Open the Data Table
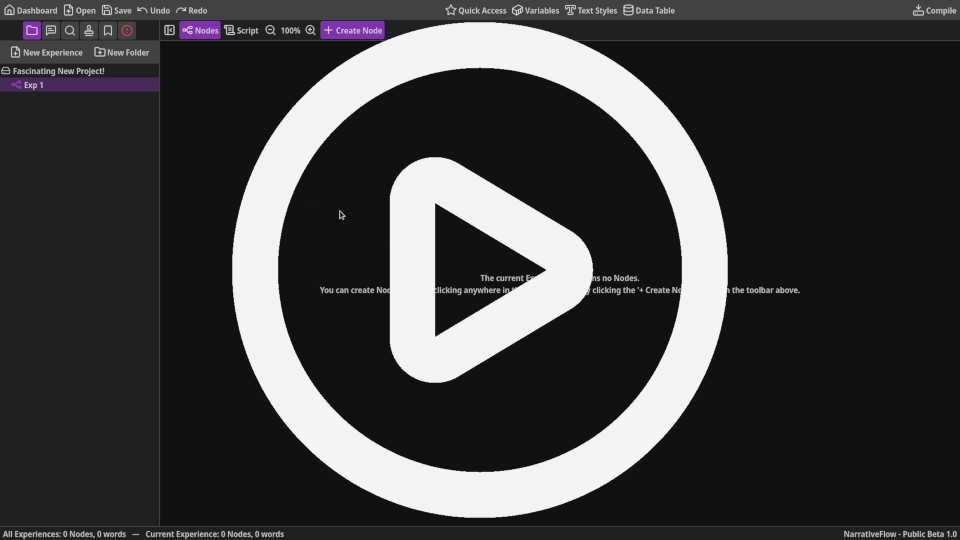The image size is (960, 540). tap(649, 10)
